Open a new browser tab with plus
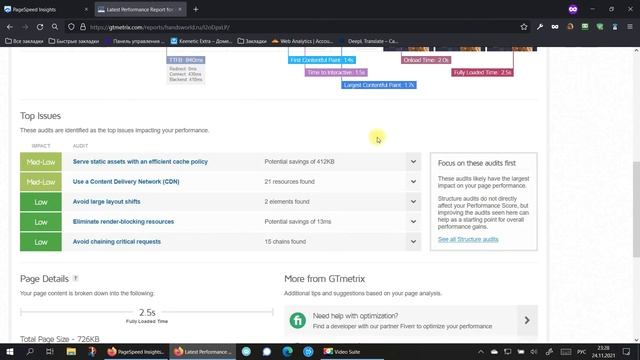The image size is (640, 360). [x=196, y=9]
